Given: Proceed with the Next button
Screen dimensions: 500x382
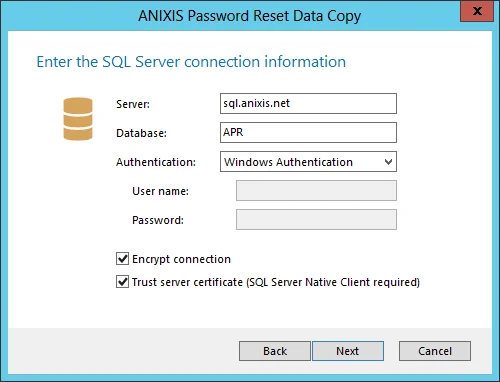Looking at the screenshot, I should [x=348, y=351].
